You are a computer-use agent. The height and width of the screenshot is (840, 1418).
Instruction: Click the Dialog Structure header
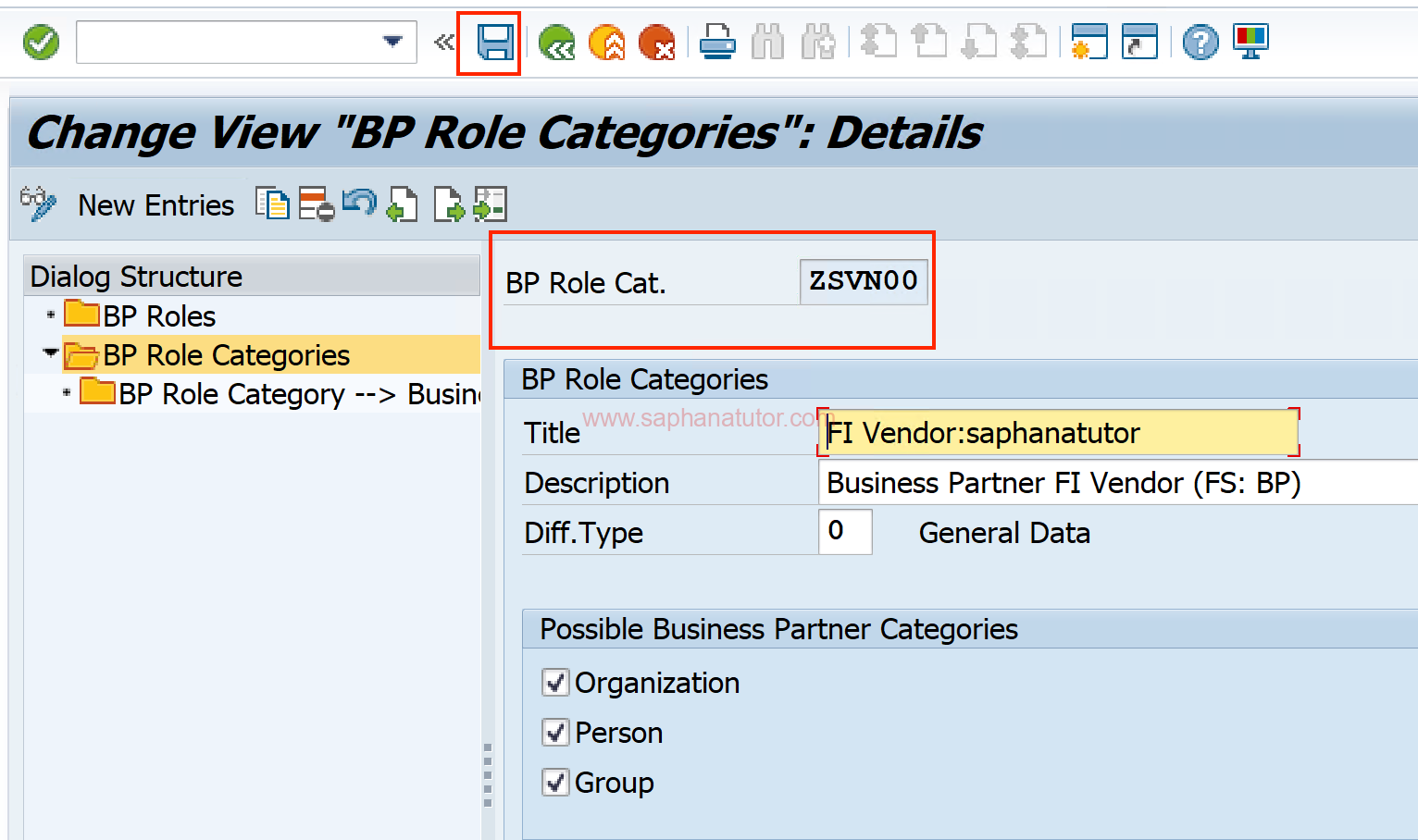(x=252, y=277)
